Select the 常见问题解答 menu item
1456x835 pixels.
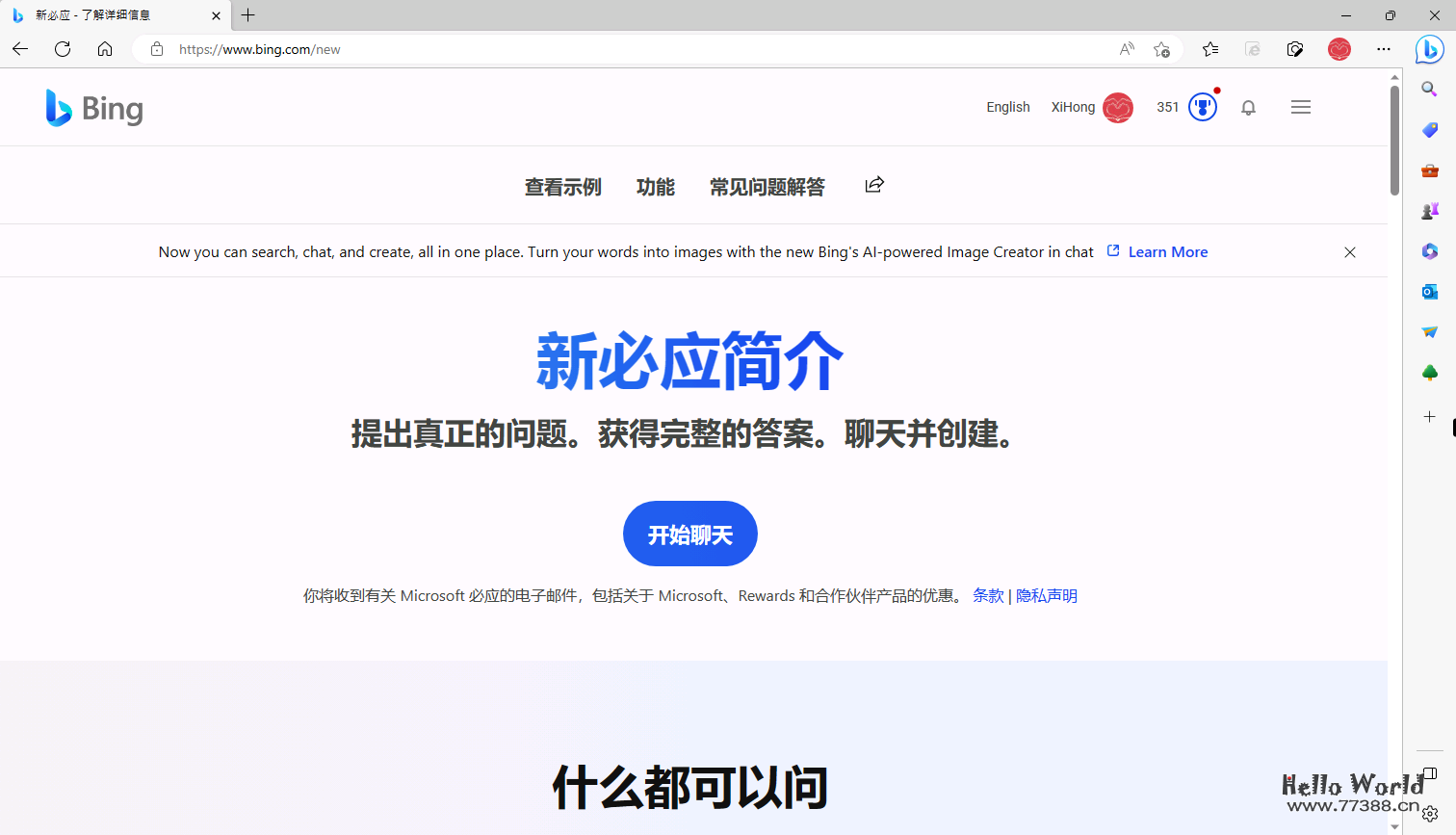[767, 187]
